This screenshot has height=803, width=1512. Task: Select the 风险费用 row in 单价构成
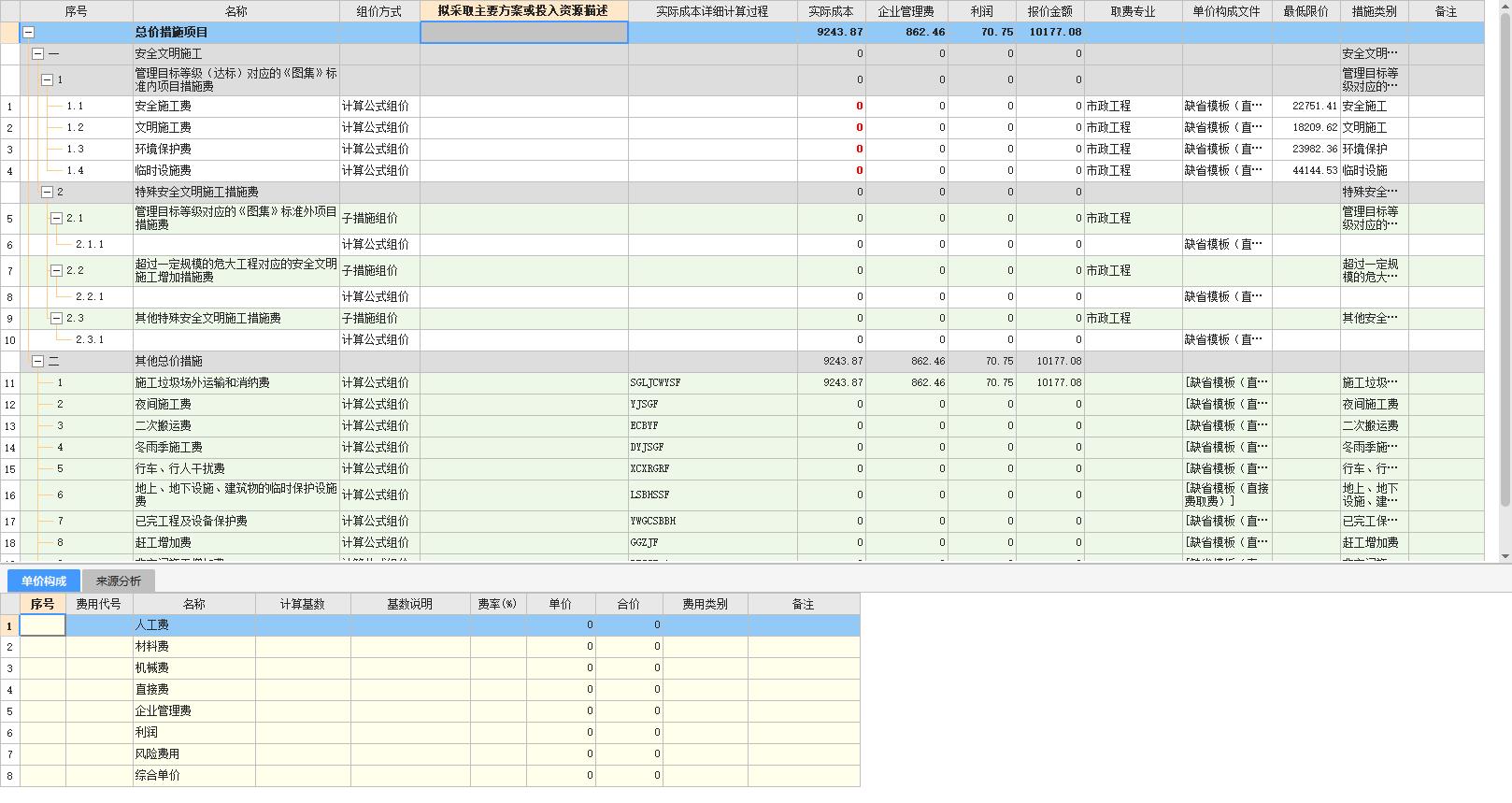pos(430,754)
